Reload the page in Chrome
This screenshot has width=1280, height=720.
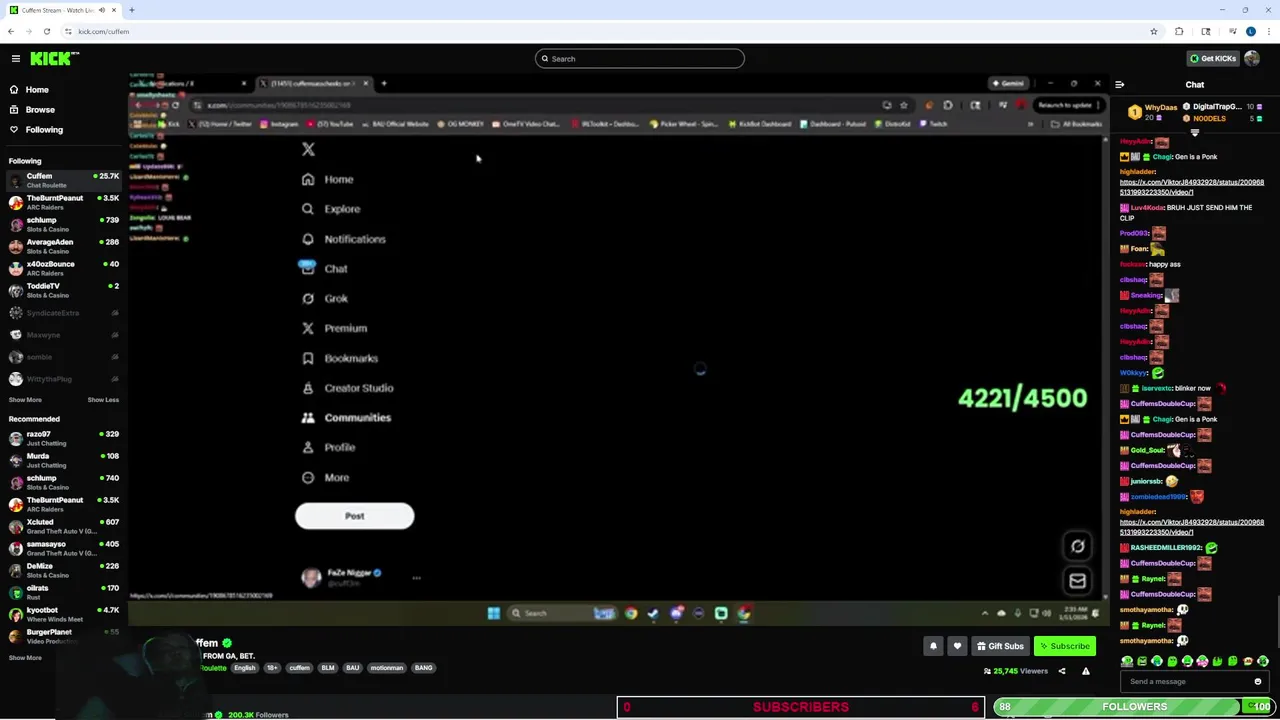[x=47, y=31]
